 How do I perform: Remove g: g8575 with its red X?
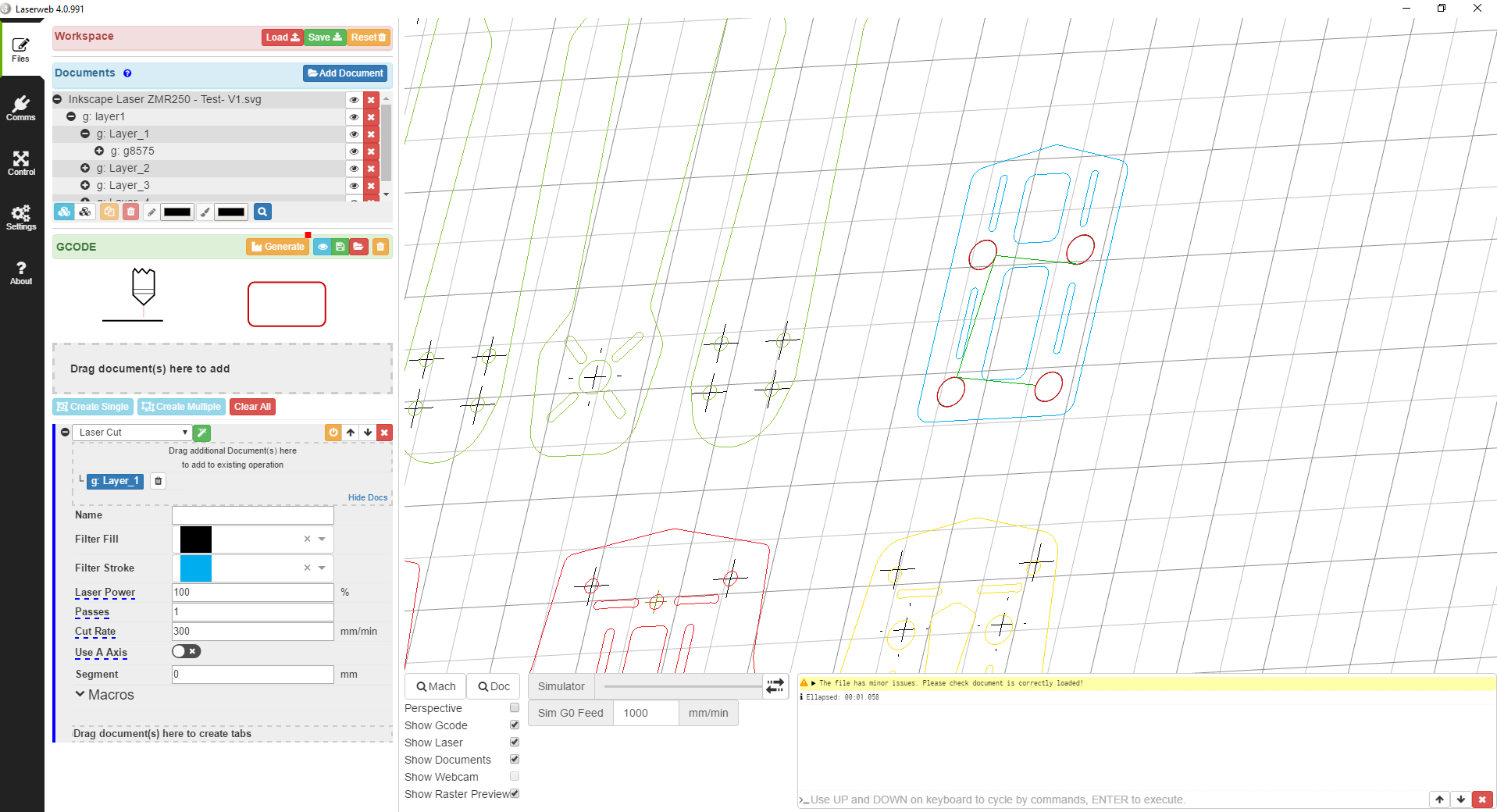371,151
